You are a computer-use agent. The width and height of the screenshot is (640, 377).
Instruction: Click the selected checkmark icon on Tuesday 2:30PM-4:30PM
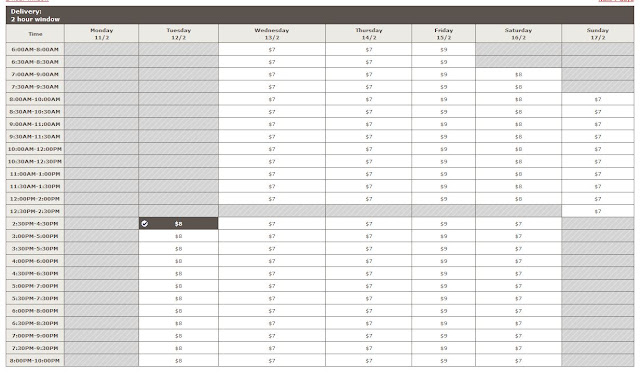144,224
